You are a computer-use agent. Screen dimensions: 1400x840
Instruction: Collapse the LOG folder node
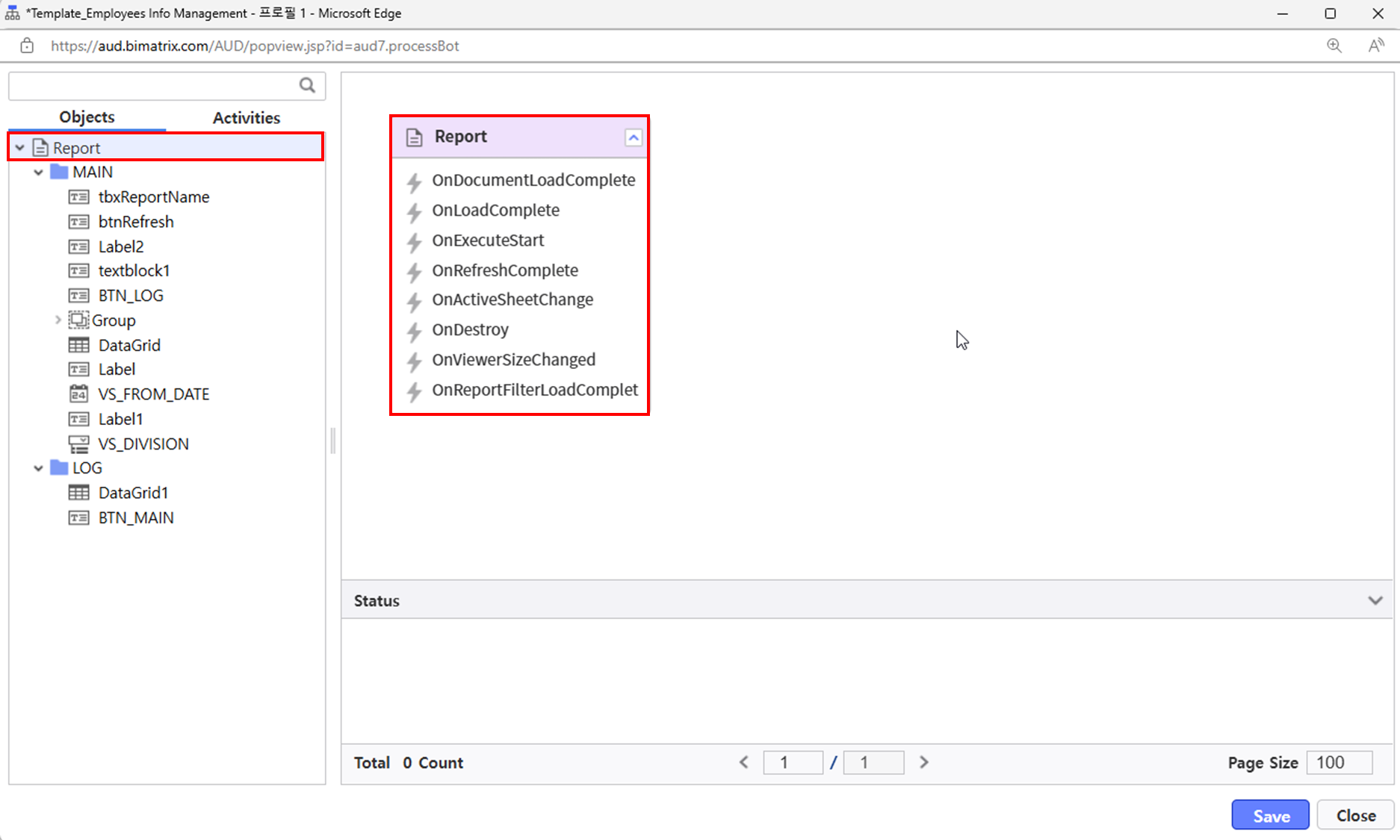(x=39, y=468)
